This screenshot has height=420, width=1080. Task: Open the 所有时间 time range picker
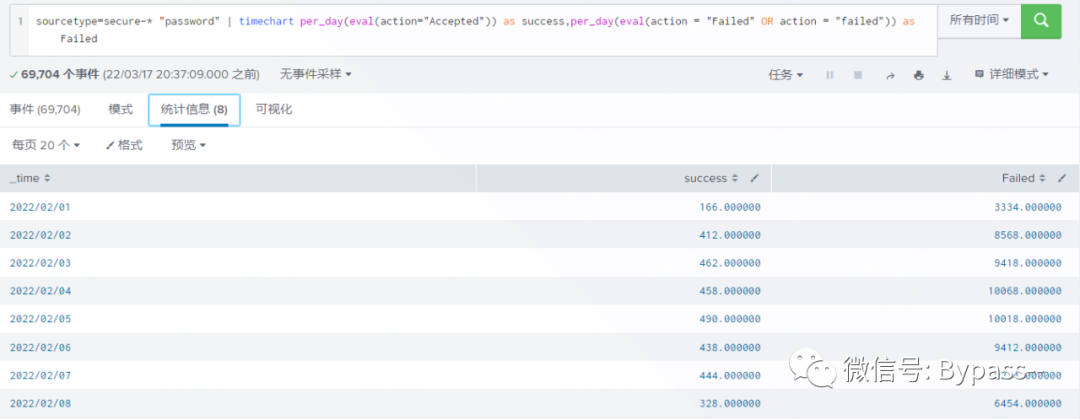click(978, 20)
